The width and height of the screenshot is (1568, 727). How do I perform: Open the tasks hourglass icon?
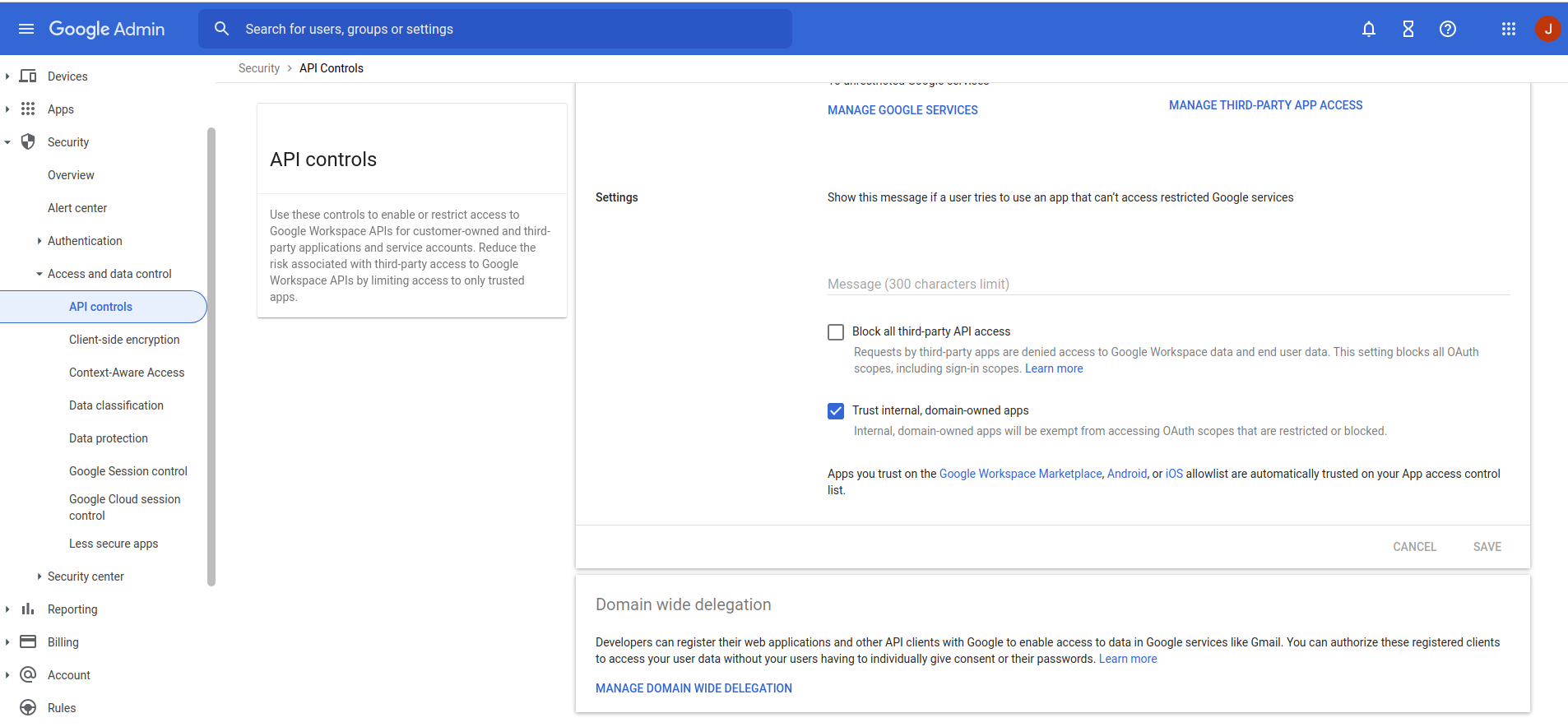click(x=1408, y=29)
